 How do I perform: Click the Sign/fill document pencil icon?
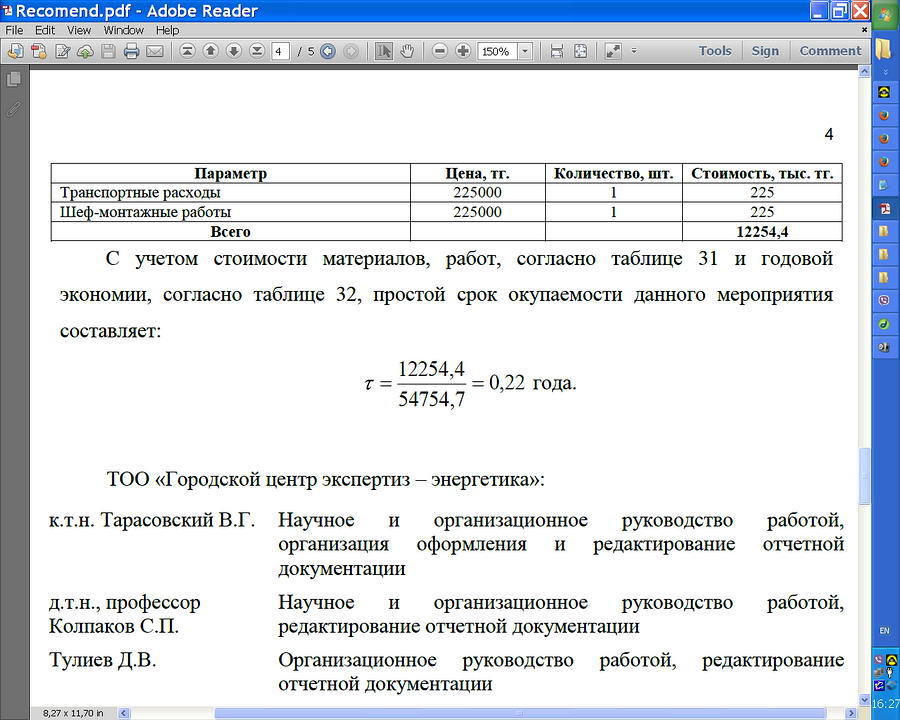pyautogui.click(x=63, y=51)
